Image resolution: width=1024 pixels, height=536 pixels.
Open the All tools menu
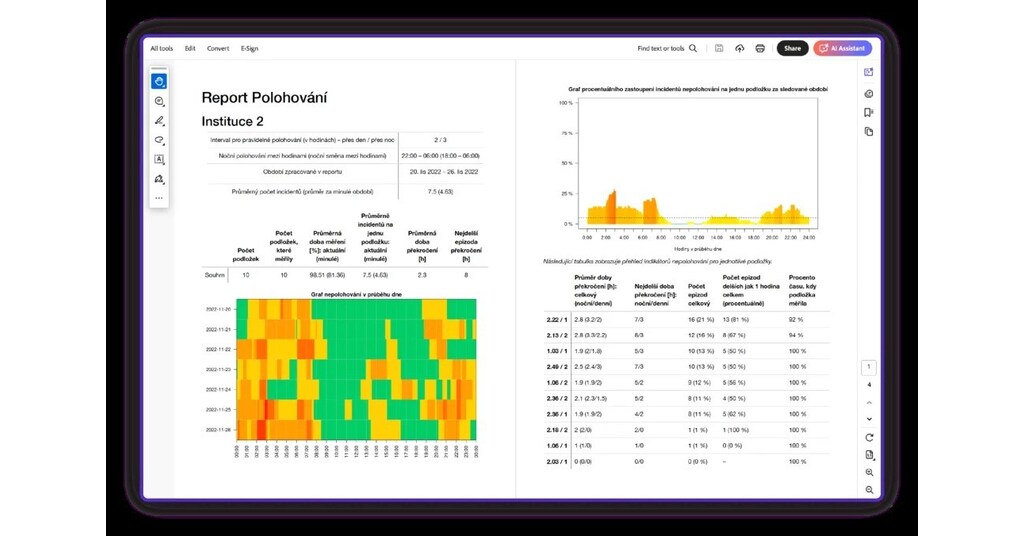click(x=162, y=48)
